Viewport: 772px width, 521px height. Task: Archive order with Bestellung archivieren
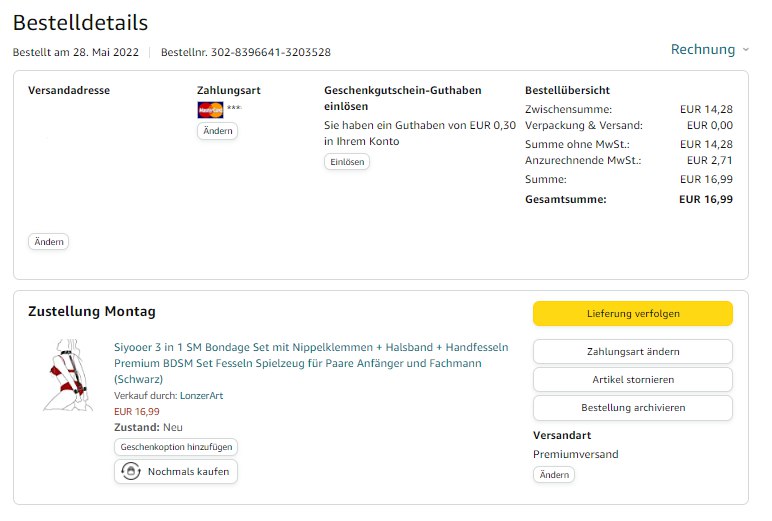coord(632,408)
